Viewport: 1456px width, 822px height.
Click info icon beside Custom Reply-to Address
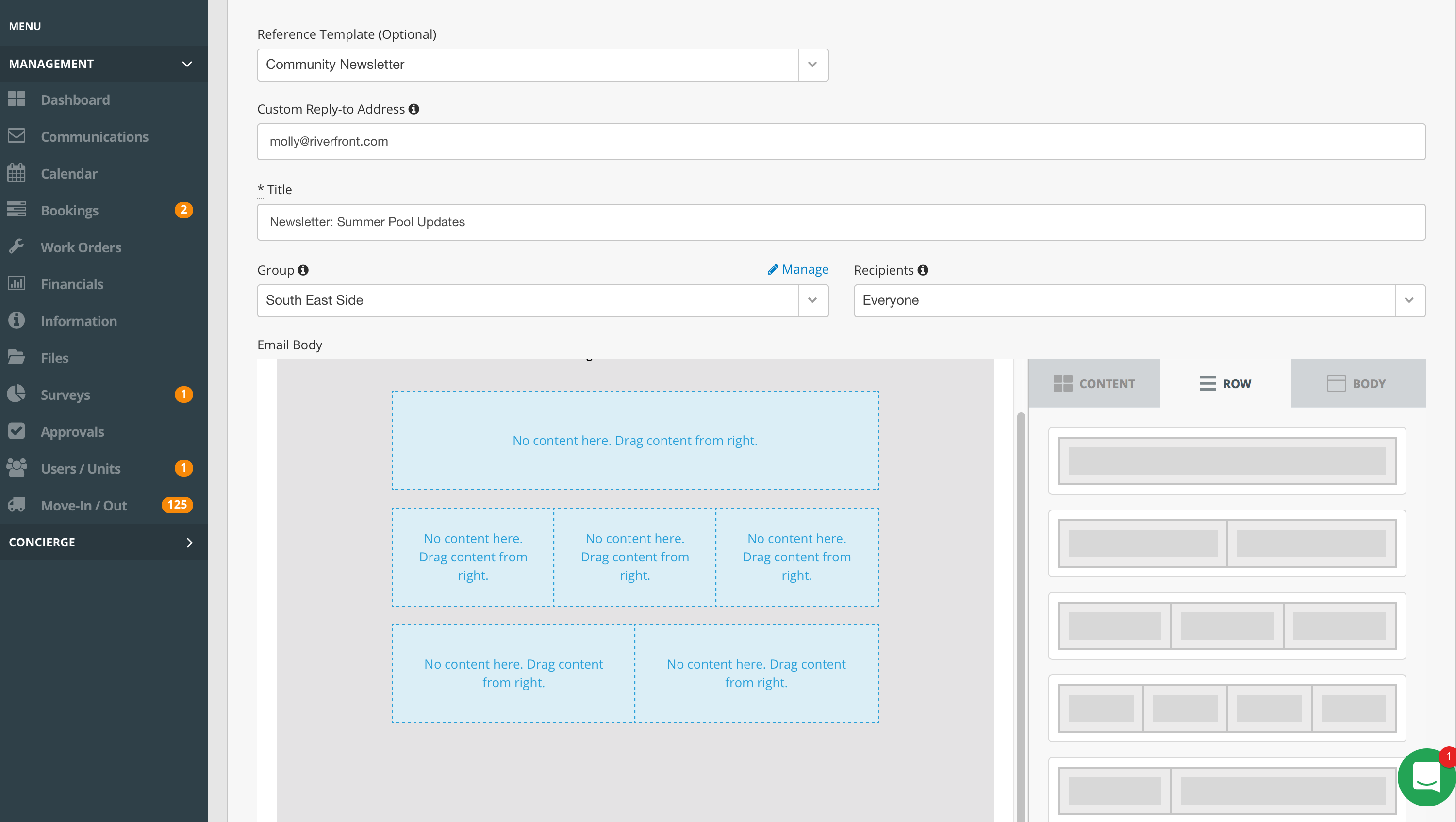(414, 109)
